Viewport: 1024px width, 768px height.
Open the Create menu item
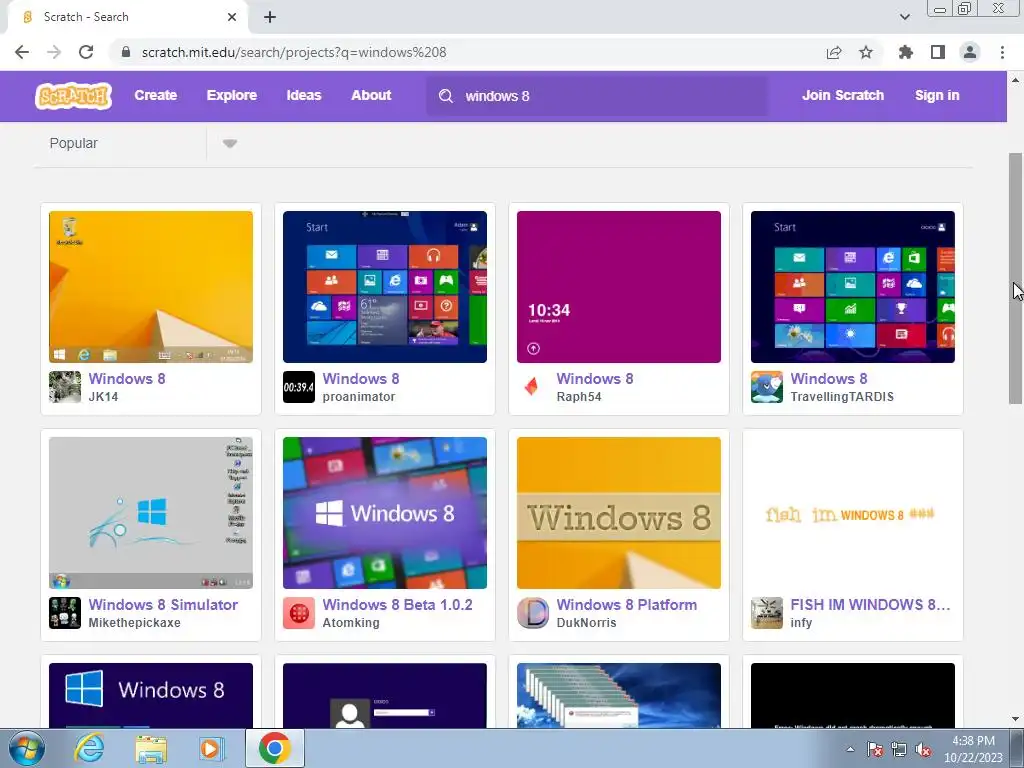[x=155, y=95]
